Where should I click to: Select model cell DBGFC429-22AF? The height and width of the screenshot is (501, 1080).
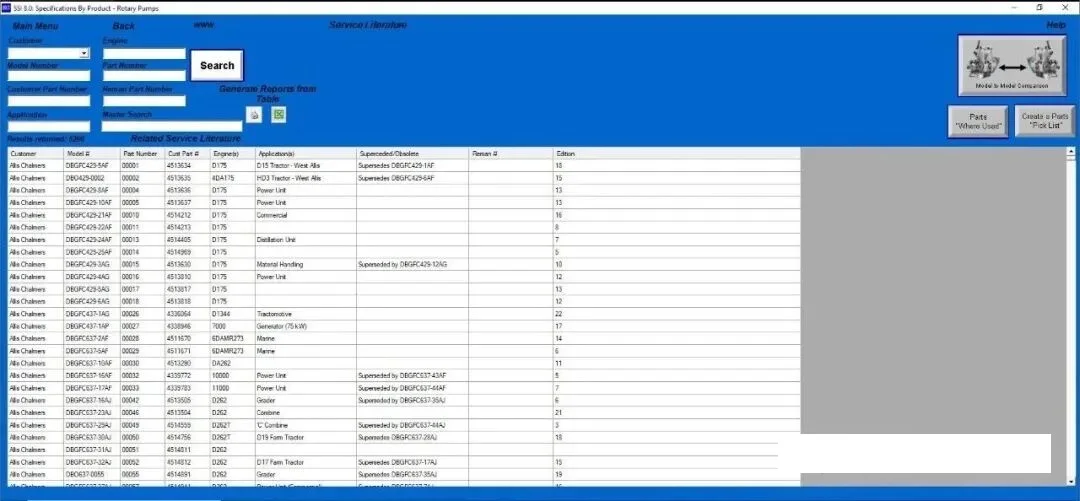[92, 227]
